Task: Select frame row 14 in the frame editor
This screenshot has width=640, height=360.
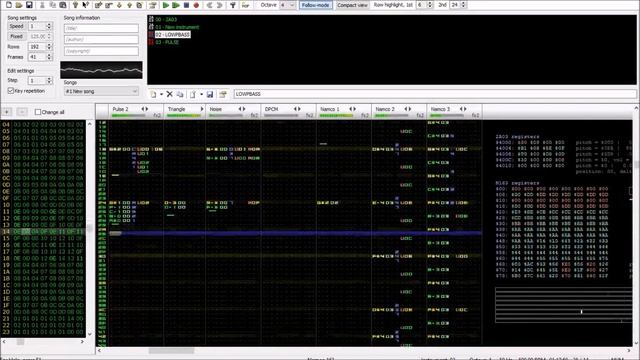Action: tap(43, 231)
